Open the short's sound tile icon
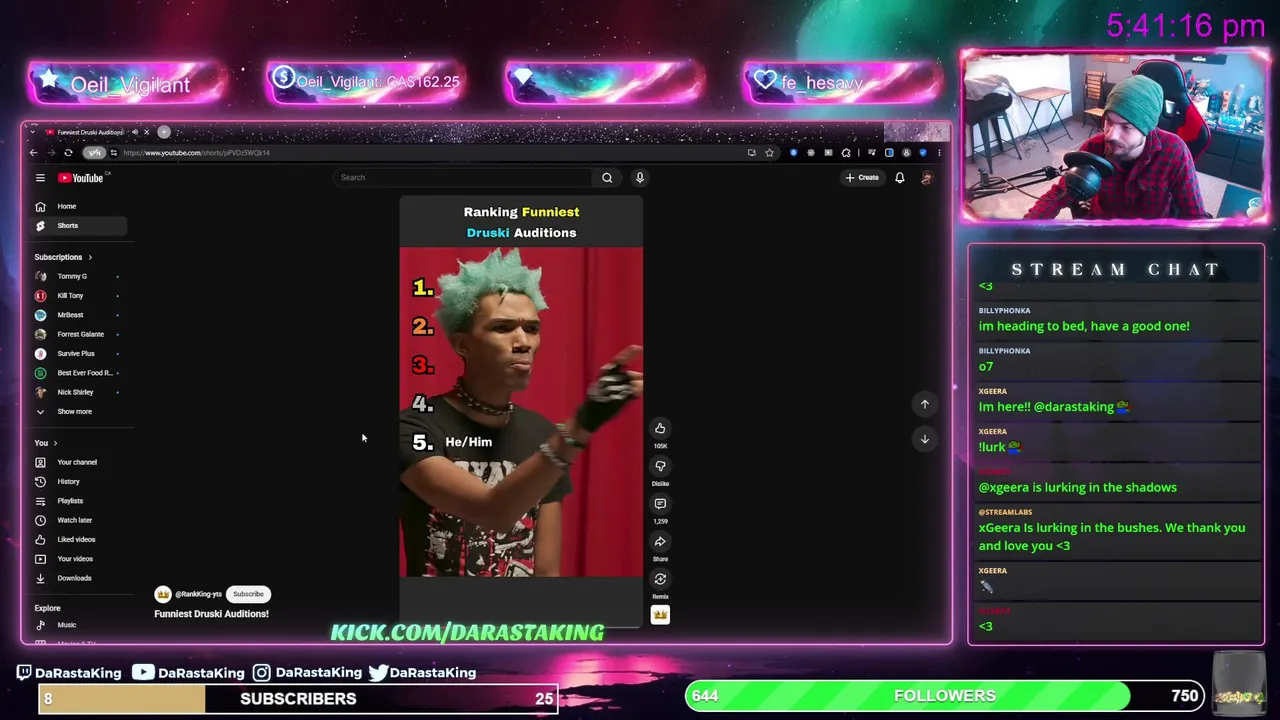The height and width of the screenshot is (720, 1280). 660,615
